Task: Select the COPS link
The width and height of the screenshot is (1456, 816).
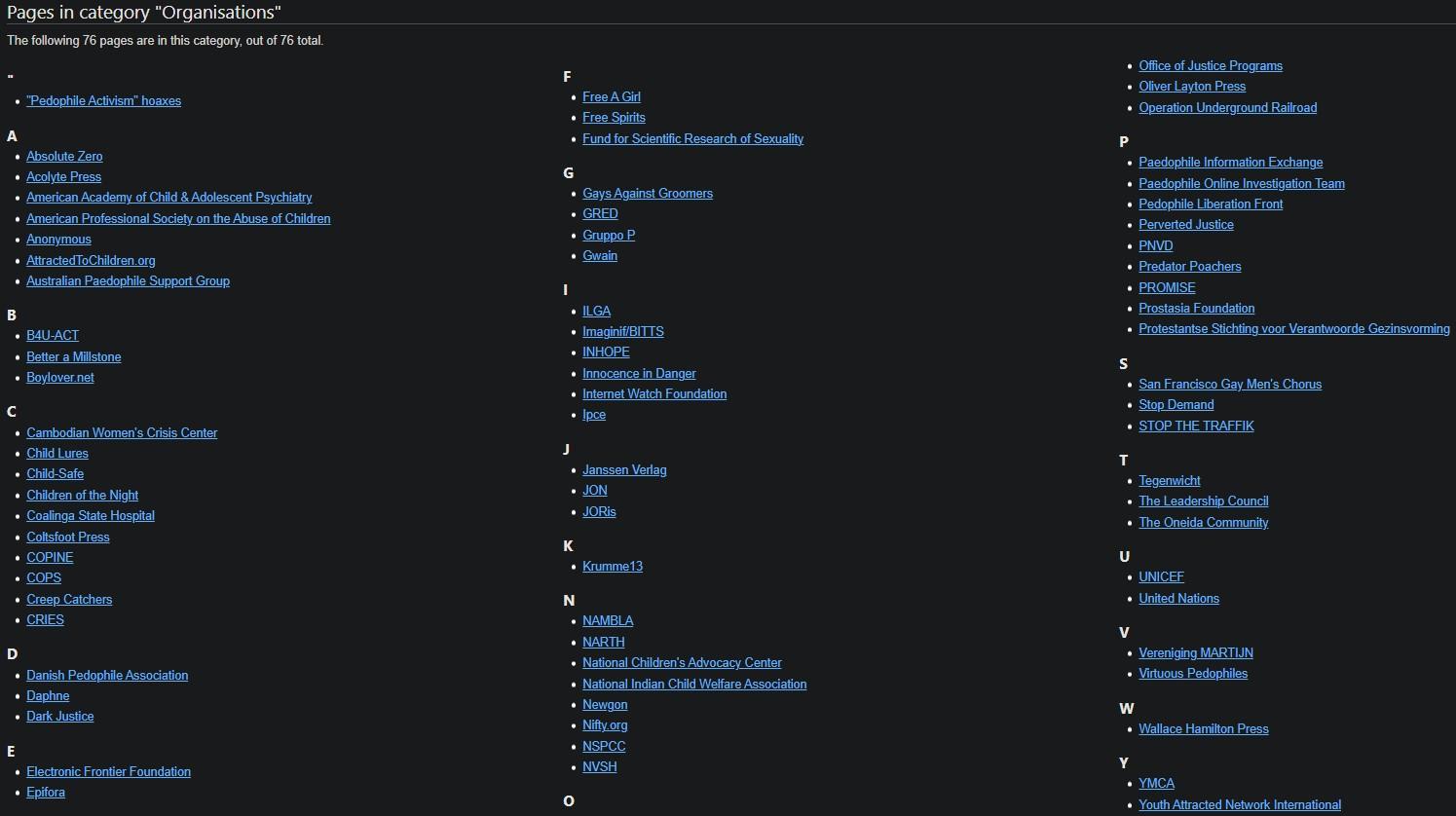Action: (x=44, y=577)
